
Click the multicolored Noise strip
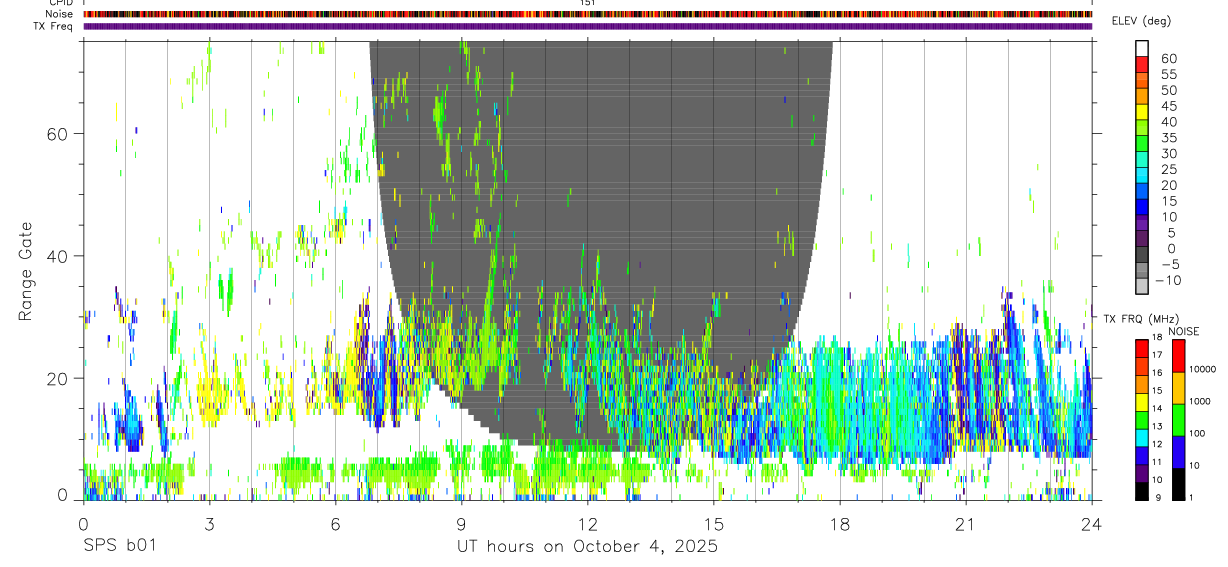pos(588,14)
